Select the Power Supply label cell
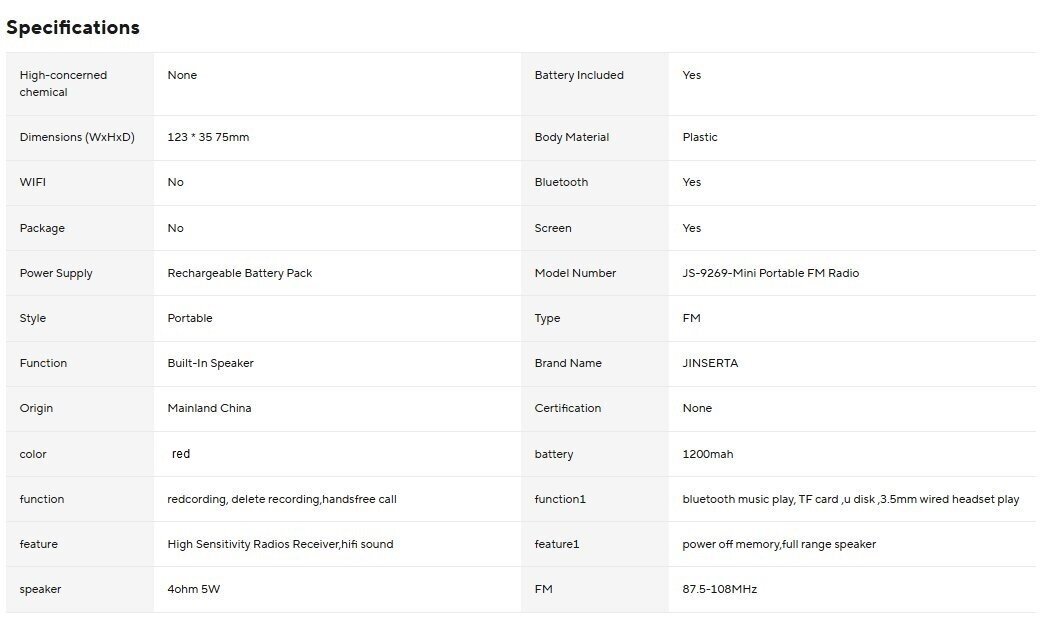This screenshot has height=622, width=1041. coord(56,273)
